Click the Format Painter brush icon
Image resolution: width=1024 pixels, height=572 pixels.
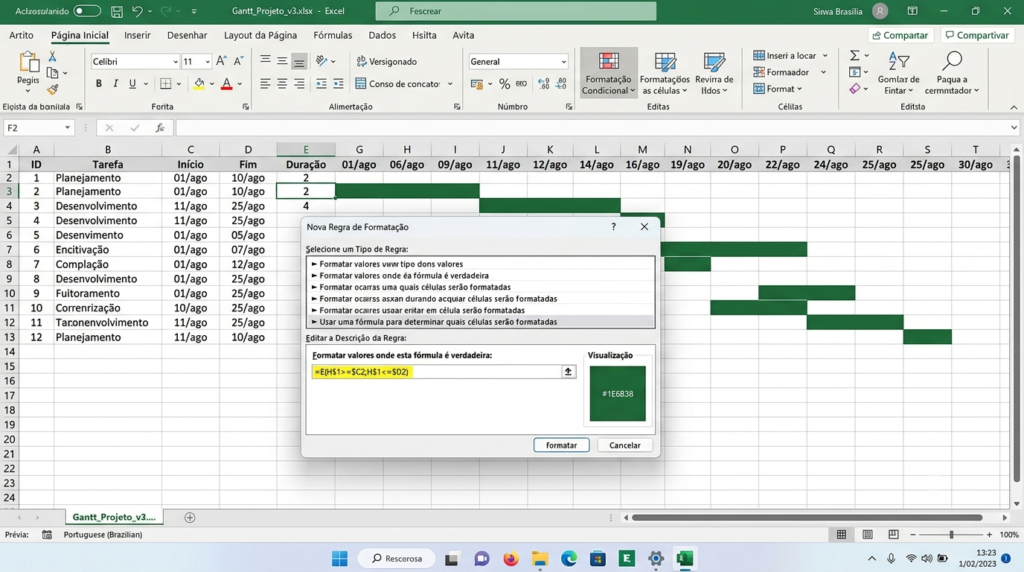[52, 89]
